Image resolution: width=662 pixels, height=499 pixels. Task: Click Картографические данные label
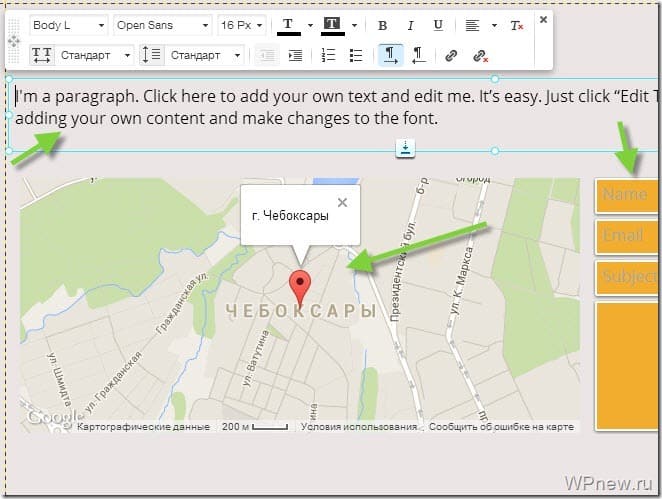point(143,427)
